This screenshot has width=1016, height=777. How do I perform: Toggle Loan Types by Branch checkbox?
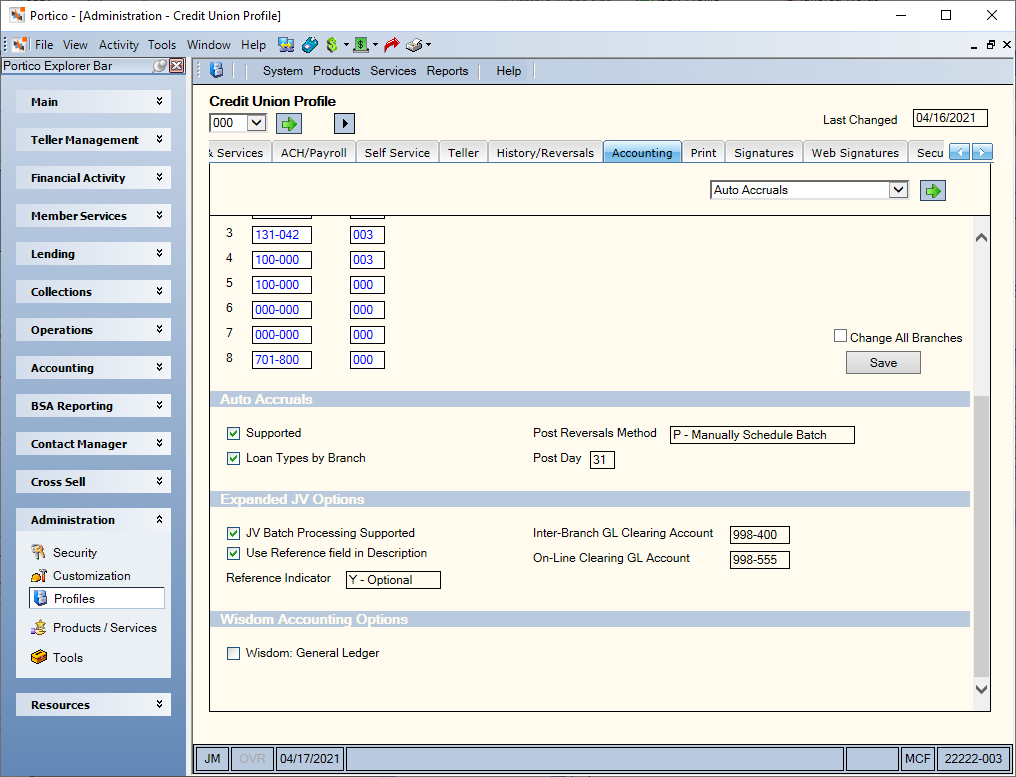point(233,458)
